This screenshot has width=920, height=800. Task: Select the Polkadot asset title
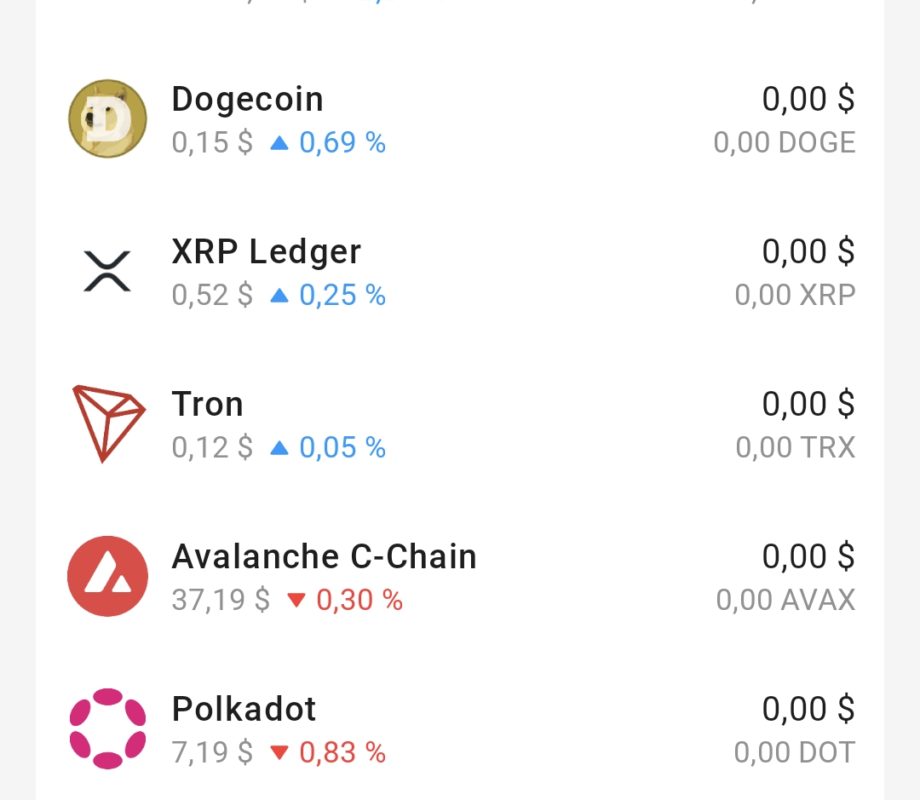pos(244,708)
